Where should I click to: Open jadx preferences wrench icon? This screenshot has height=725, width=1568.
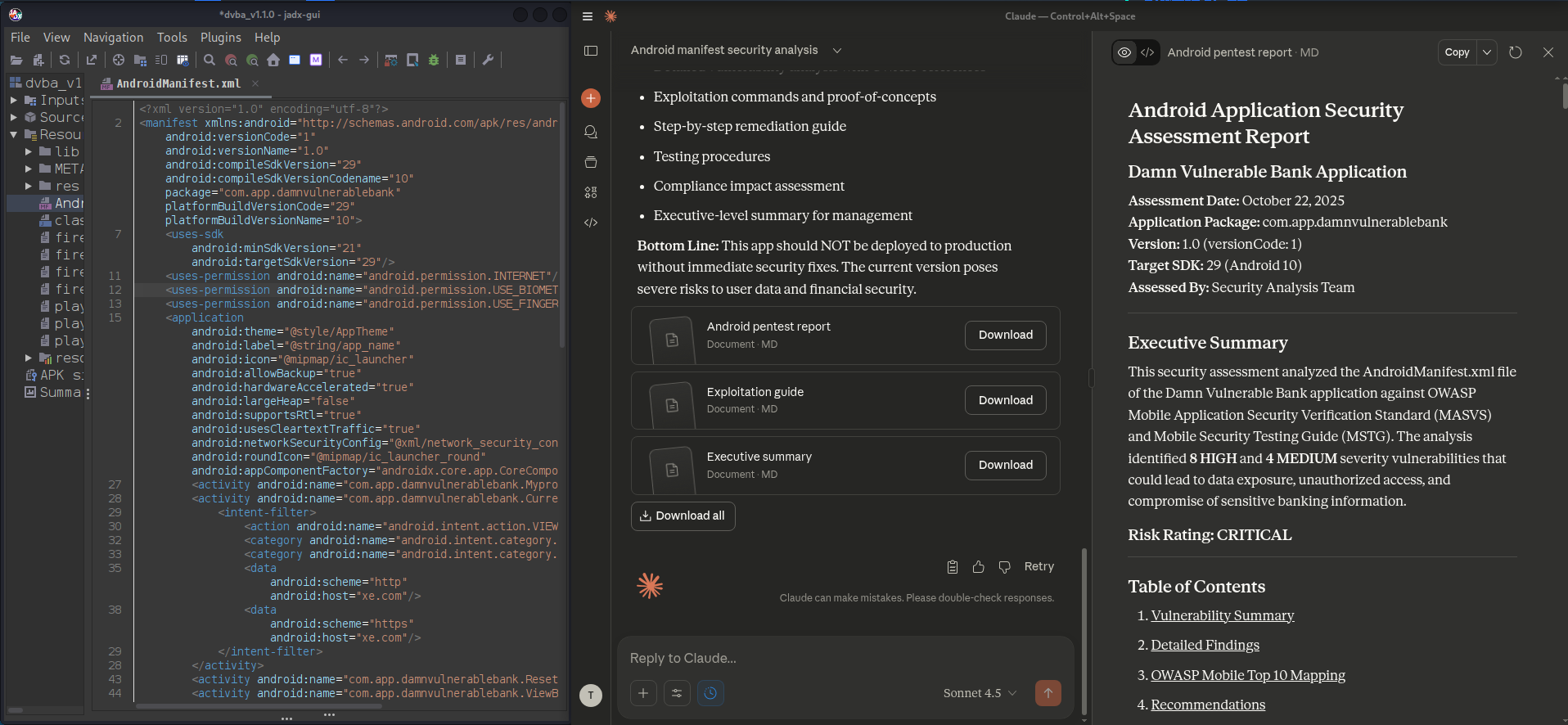(488, 60)
